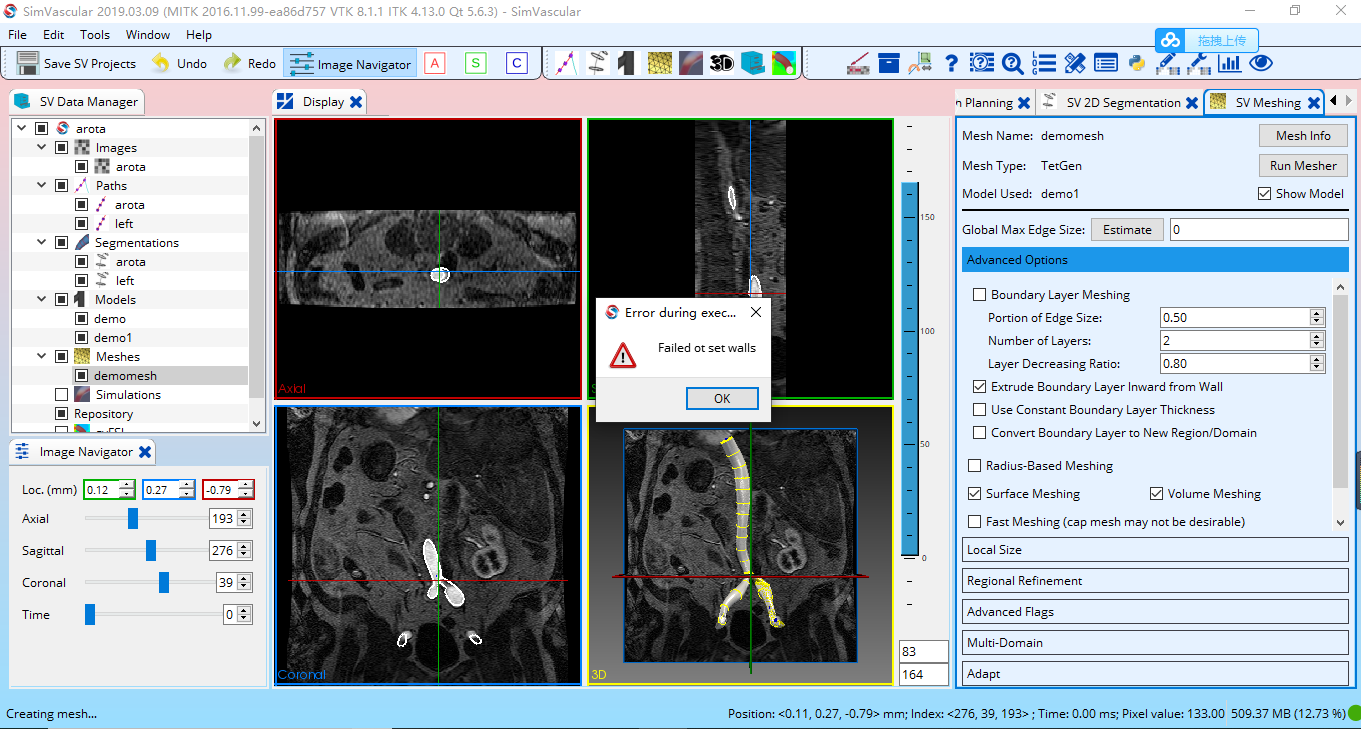The image size is (1361, 729).
Task: Expand the Advanced Flags section
Action: (1155, 612)
